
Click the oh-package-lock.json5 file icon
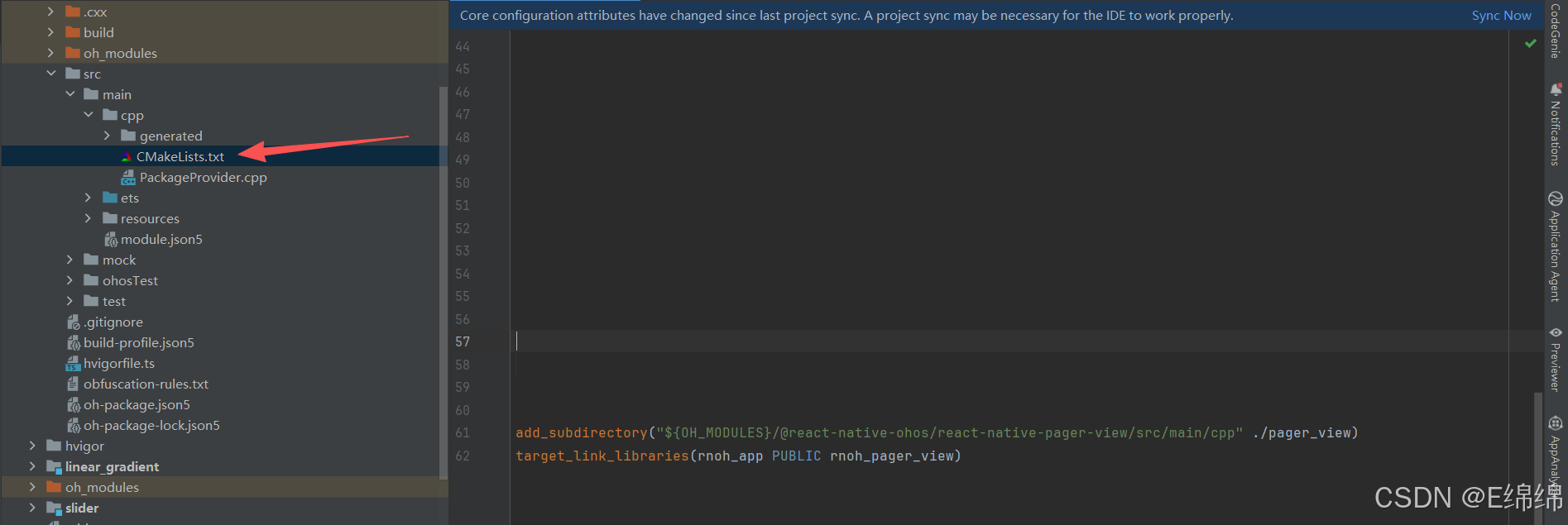click(73, 425)
